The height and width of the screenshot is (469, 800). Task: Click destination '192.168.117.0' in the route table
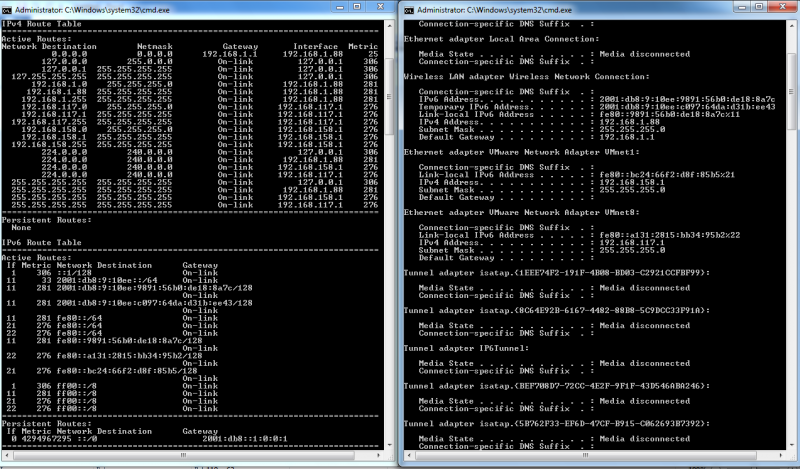[x=54, y=107]
